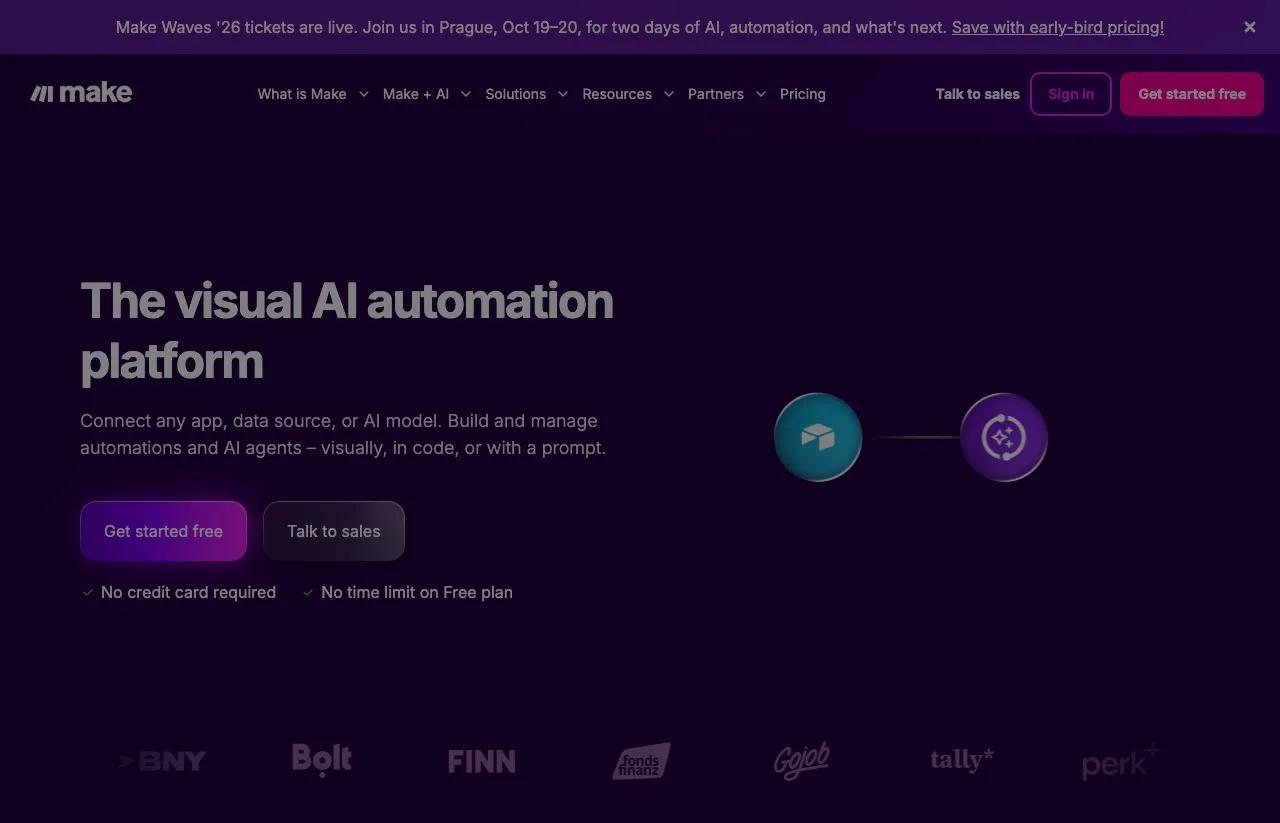The width and height of the screenshot is (1280, 823).
Task: Open the Partners menu
Action: (716, 94)
